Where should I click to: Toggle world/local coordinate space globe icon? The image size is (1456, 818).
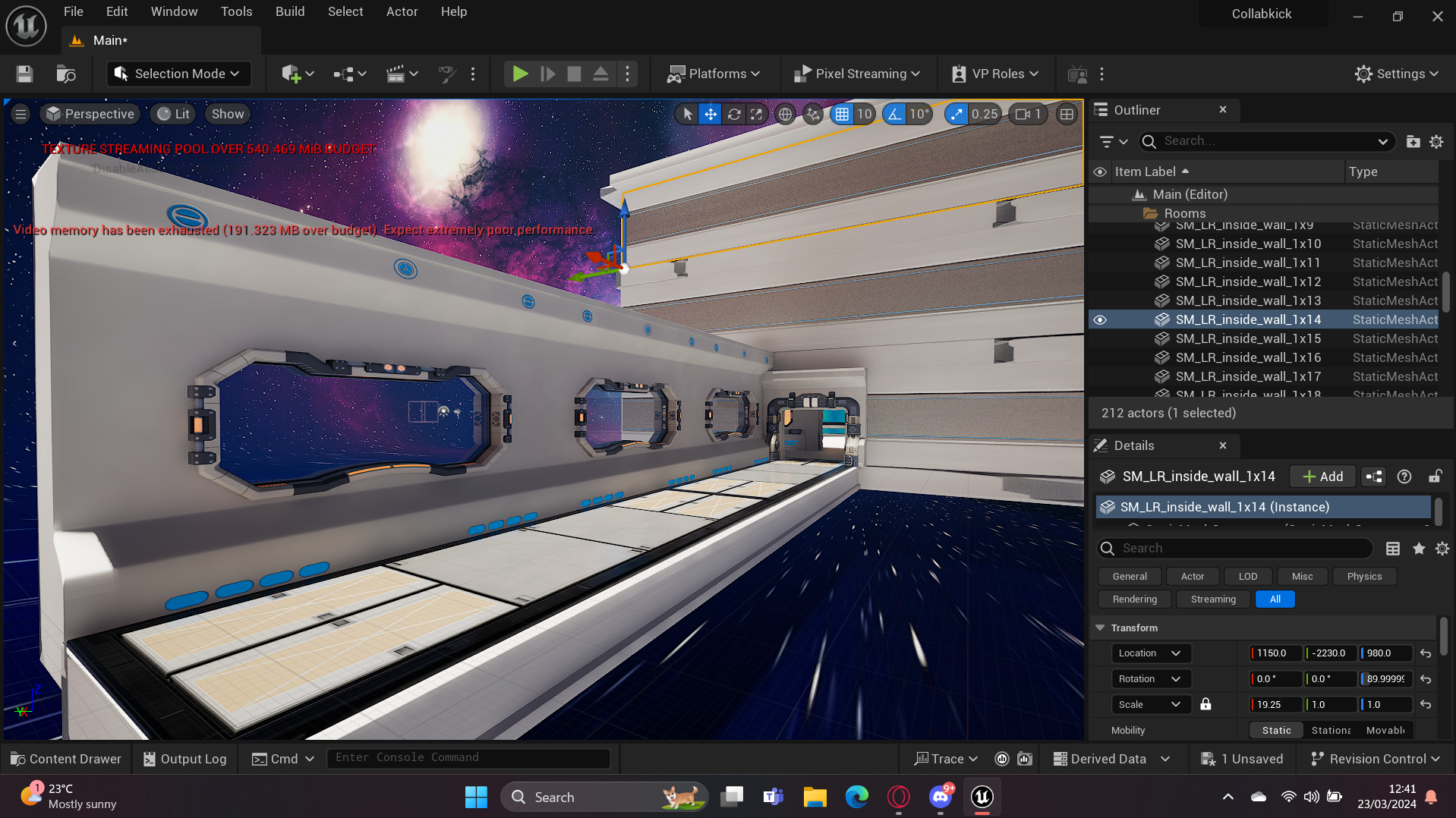click(785, 114)
